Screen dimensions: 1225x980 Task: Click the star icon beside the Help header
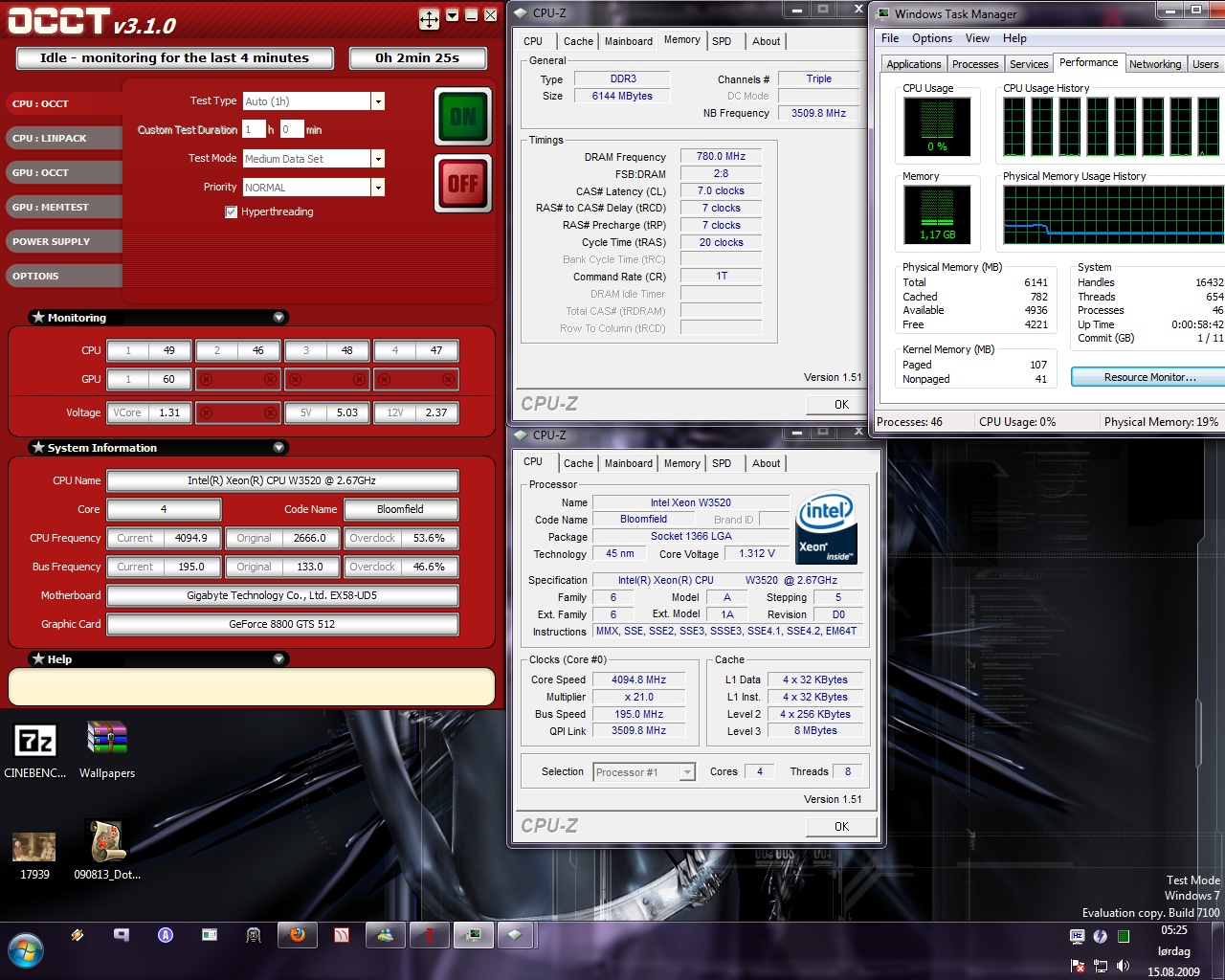(x=38, y=658)
